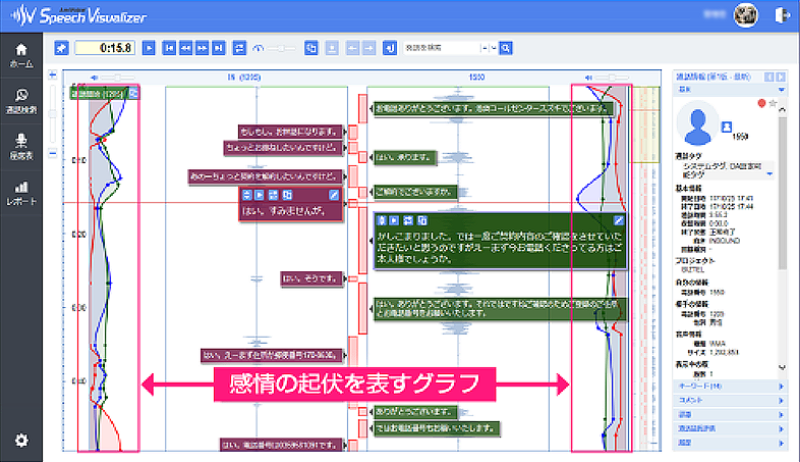Toggle the loop playback button in the toolbar

point(239,47)
